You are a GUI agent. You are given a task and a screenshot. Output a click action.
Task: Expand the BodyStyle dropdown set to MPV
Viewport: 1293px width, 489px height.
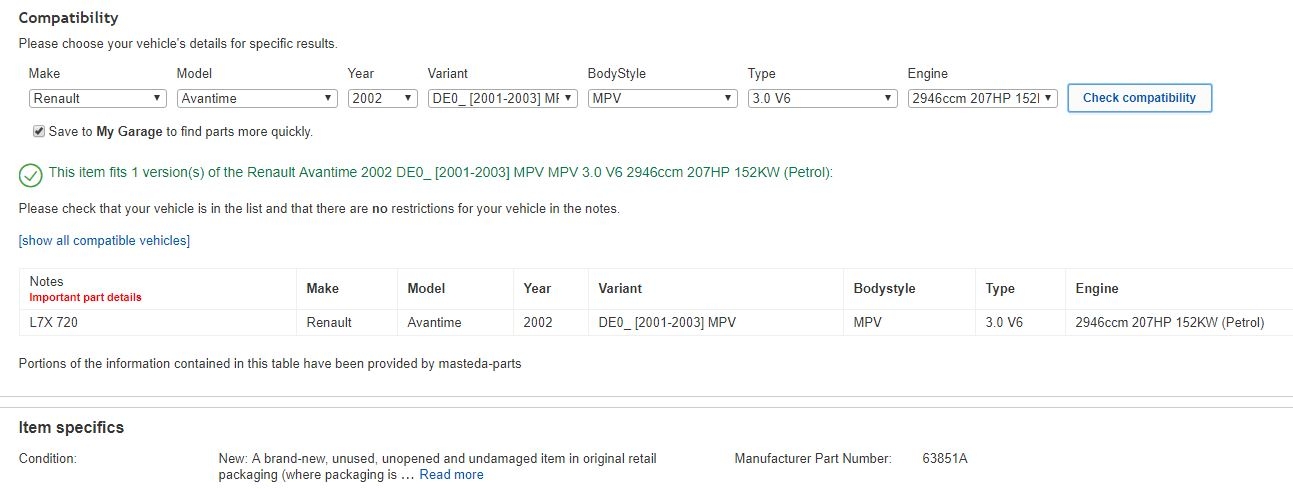point(662,98)
